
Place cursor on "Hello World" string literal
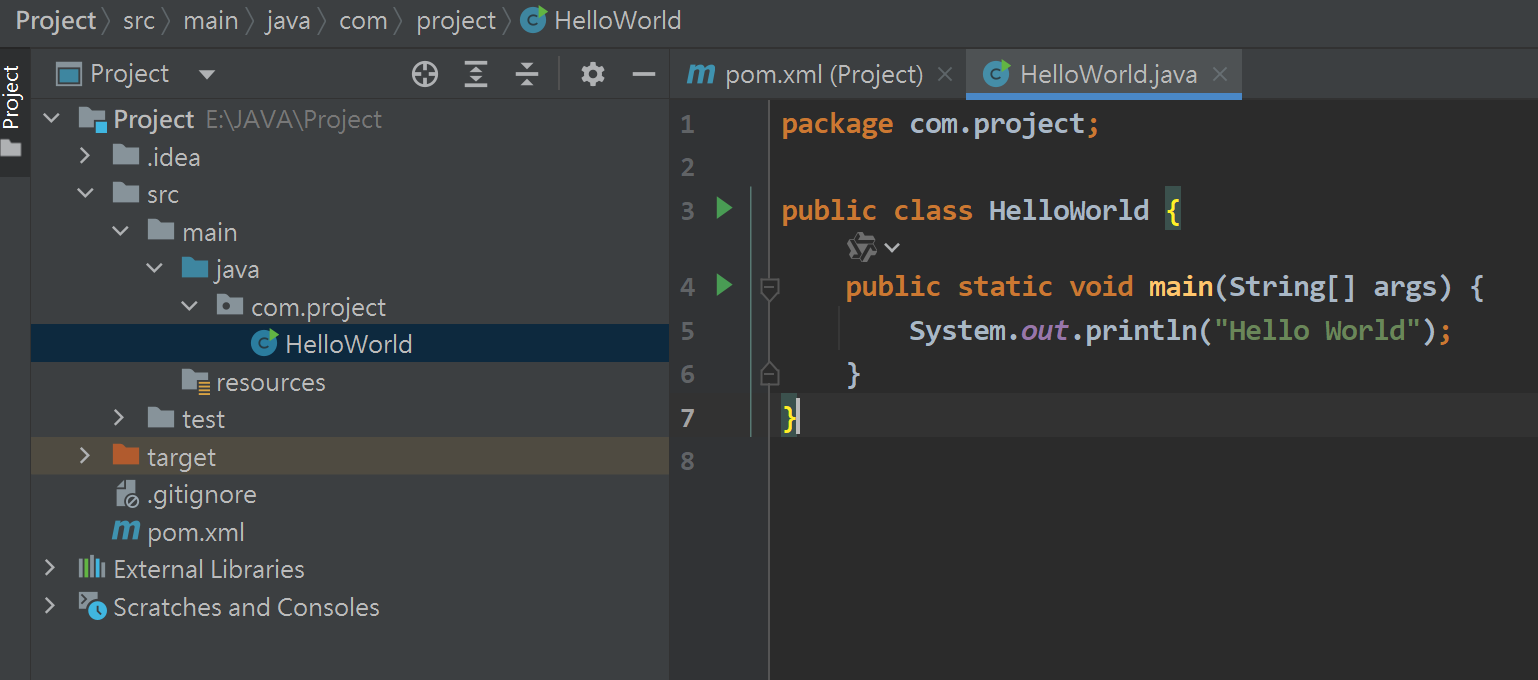click(1318, 330)
